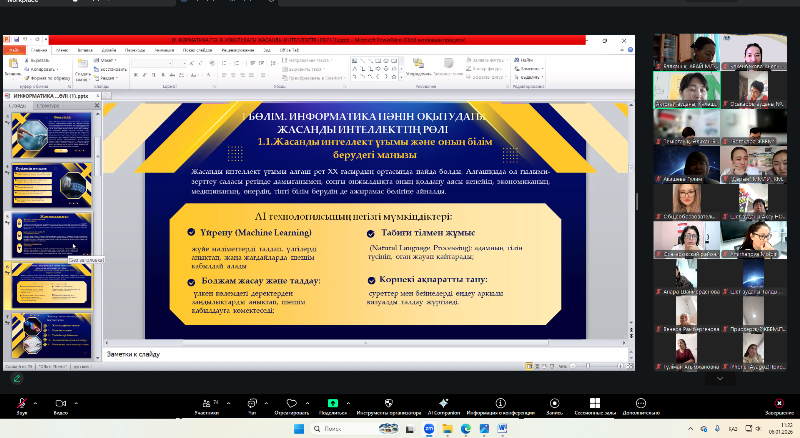The height and width of the screenshot is (438, 800).
Task: Click the Reactions icon in Zoom
Action: click(292, 402)
